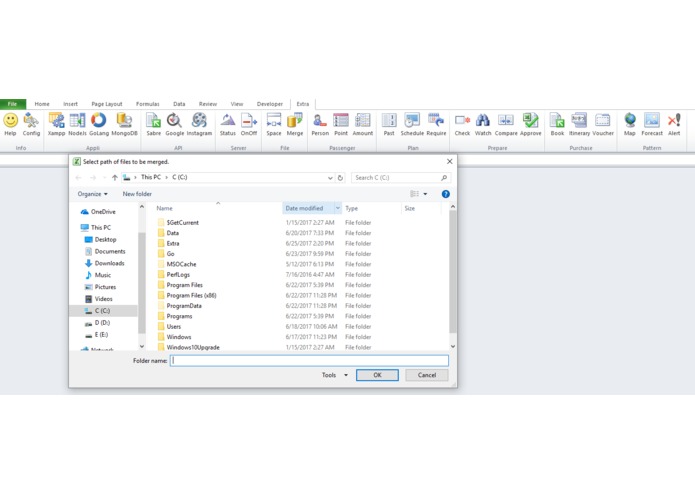Open the Config tool
The height and width of the screenshot is (494, 695).
[x=31, y=120]
